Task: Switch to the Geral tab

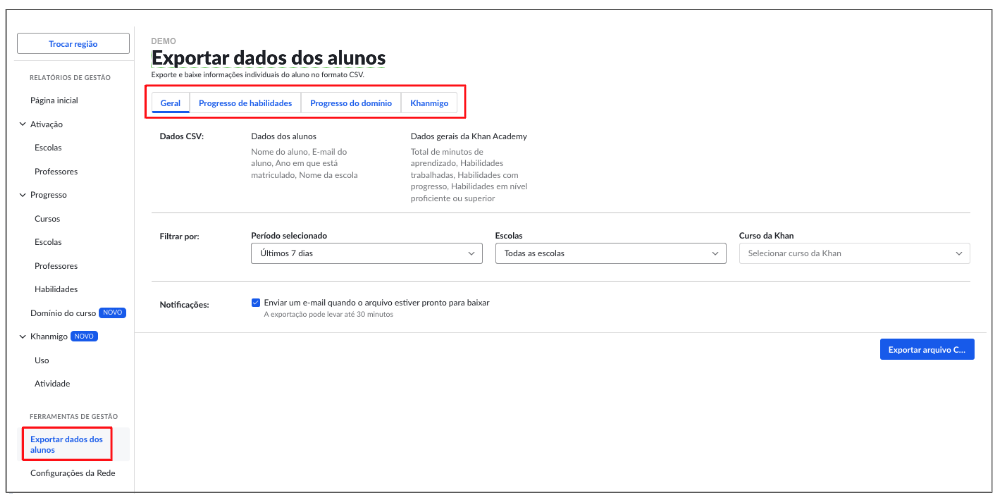Action: tap(170, 103)
